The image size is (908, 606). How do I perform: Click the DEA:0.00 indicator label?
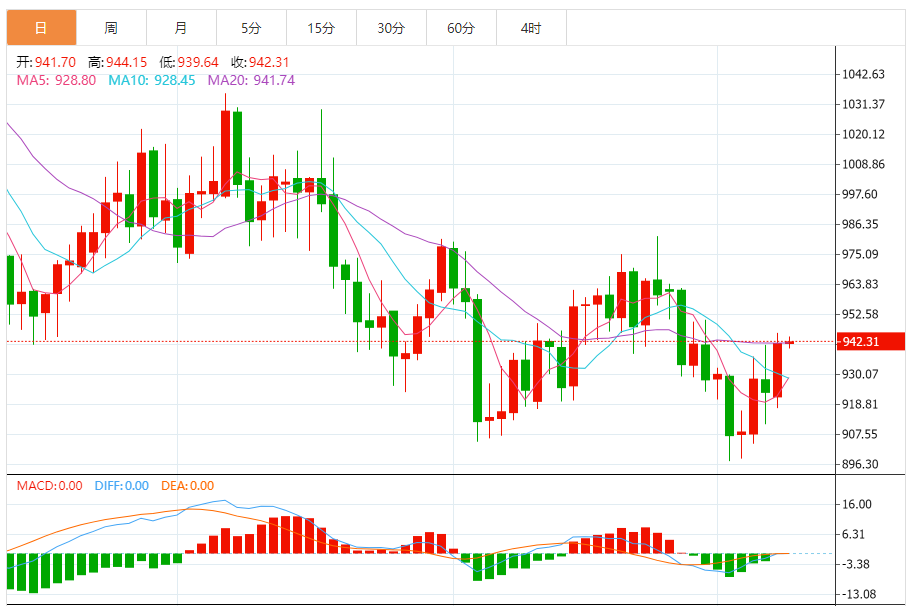(x=188, y=485)
